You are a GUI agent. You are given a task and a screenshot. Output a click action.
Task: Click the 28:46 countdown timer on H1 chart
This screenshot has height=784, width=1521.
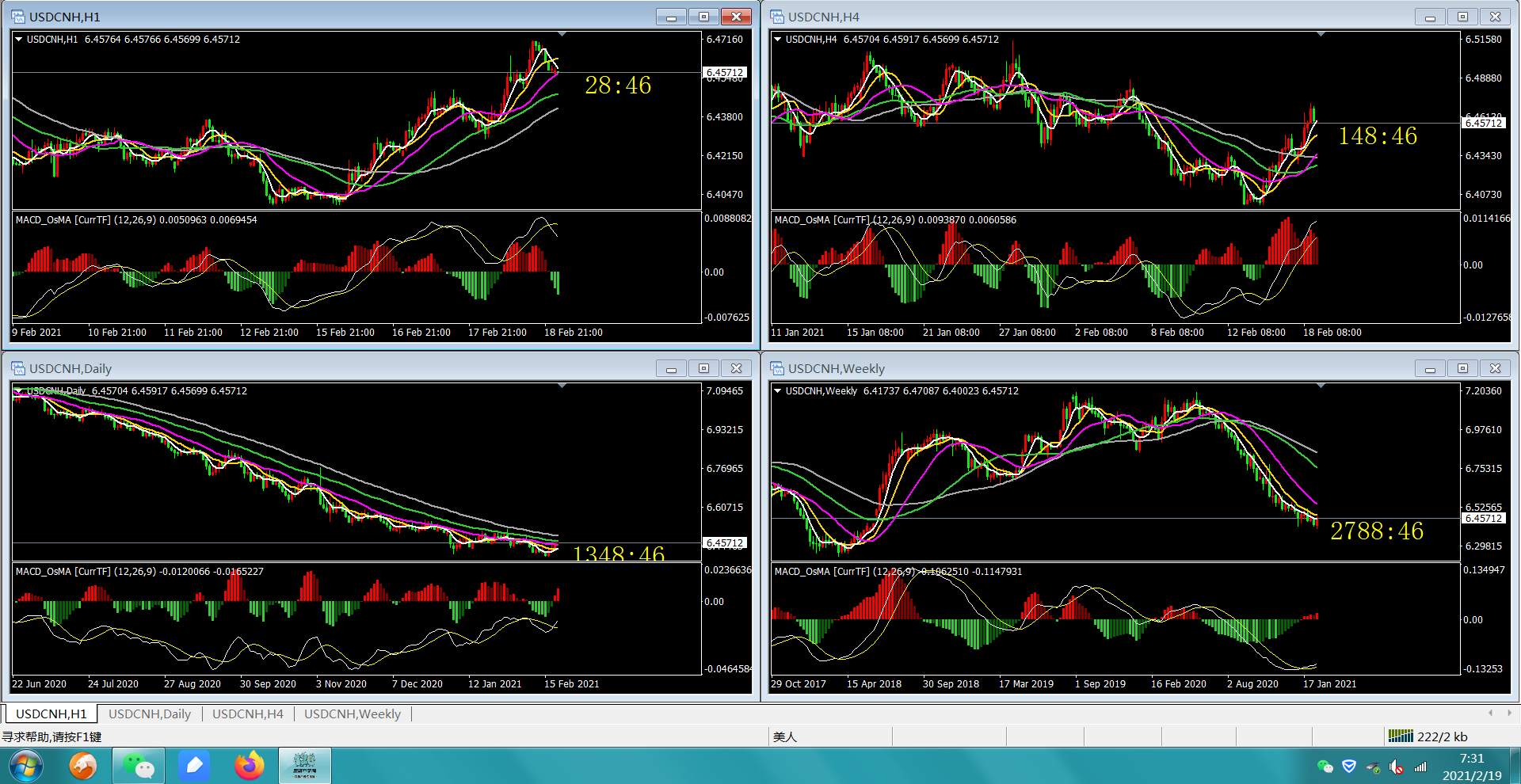pyautogui.click(x=618, y=86)
